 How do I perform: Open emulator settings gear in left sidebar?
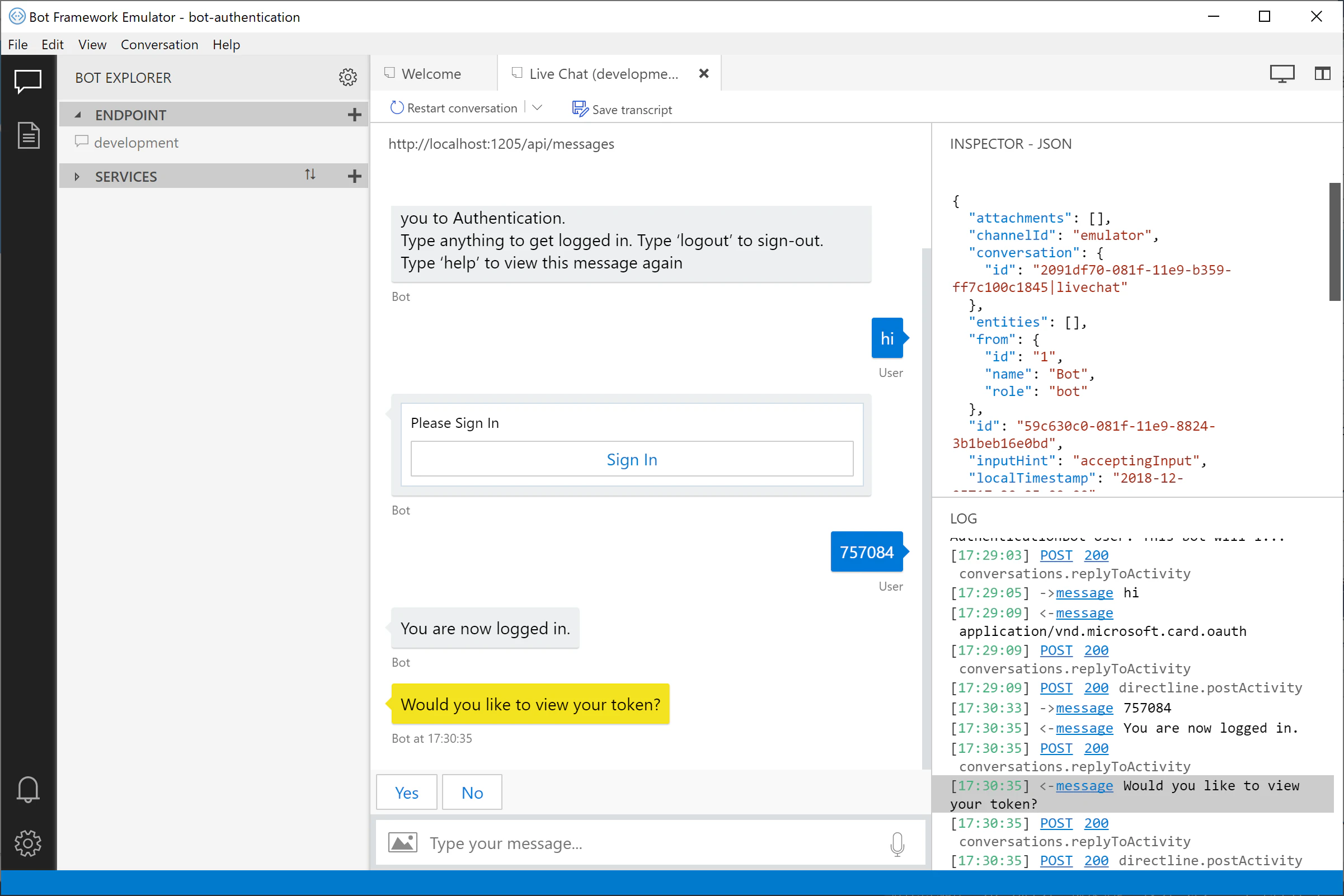tap(27, 843)
